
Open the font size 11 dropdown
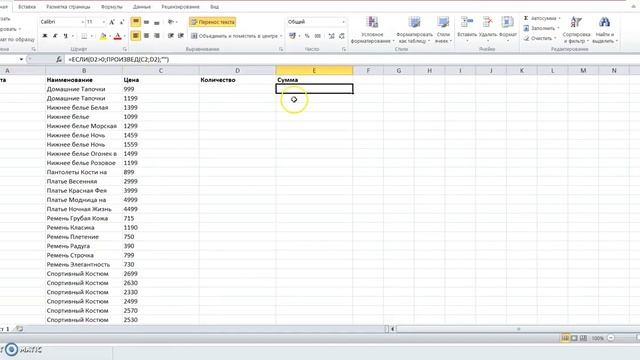coord(104,22)
